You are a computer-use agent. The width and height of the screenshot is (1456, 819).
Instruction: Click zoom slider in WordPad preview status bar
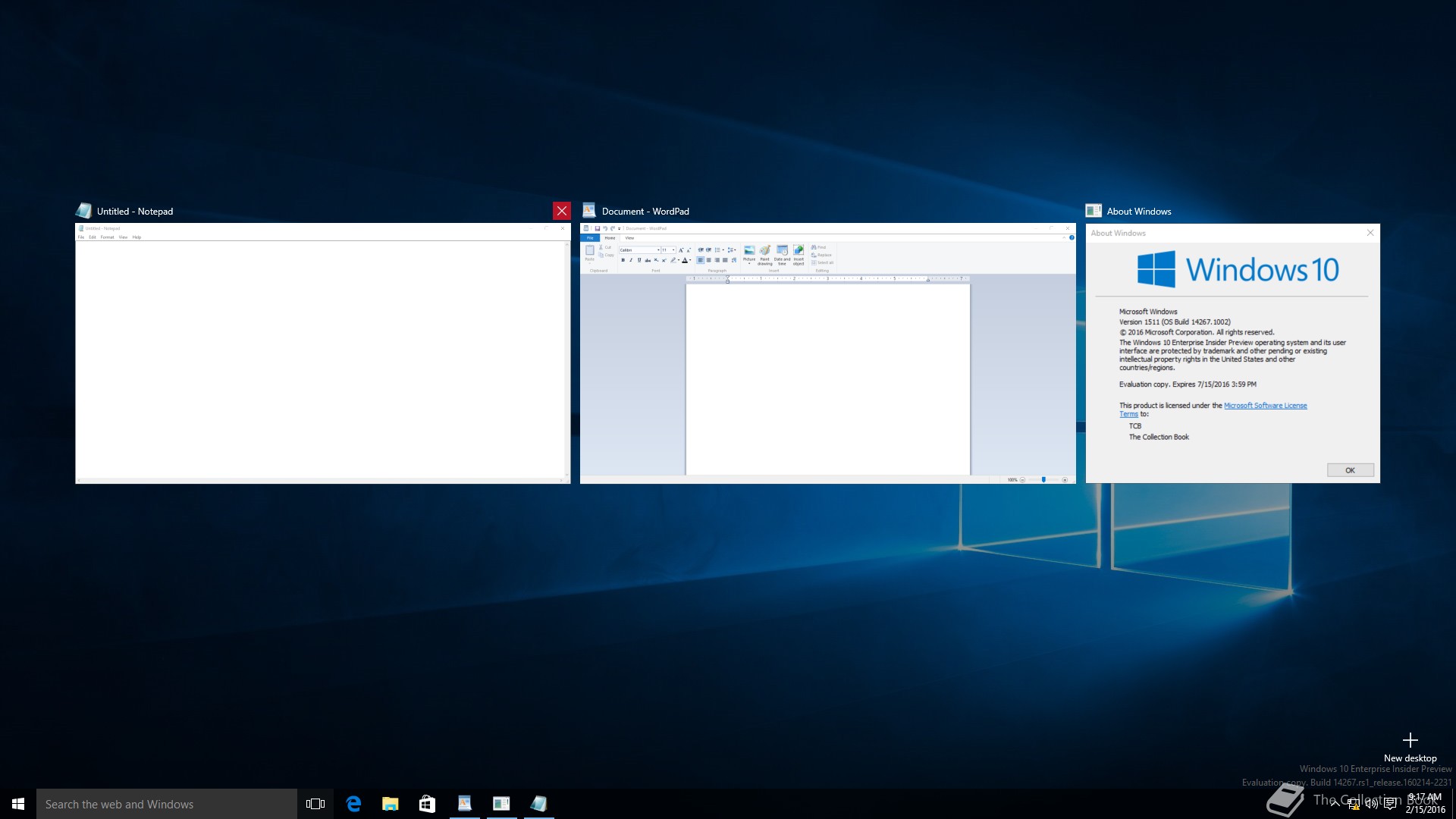(1043, 480)
